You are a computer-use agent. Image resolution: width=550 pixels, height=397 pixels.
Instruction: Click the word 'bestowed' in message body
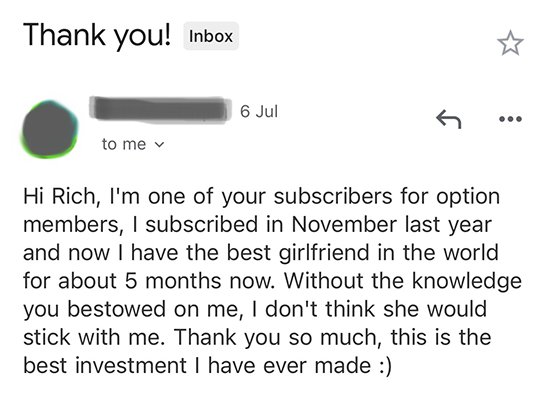(116, 309)
